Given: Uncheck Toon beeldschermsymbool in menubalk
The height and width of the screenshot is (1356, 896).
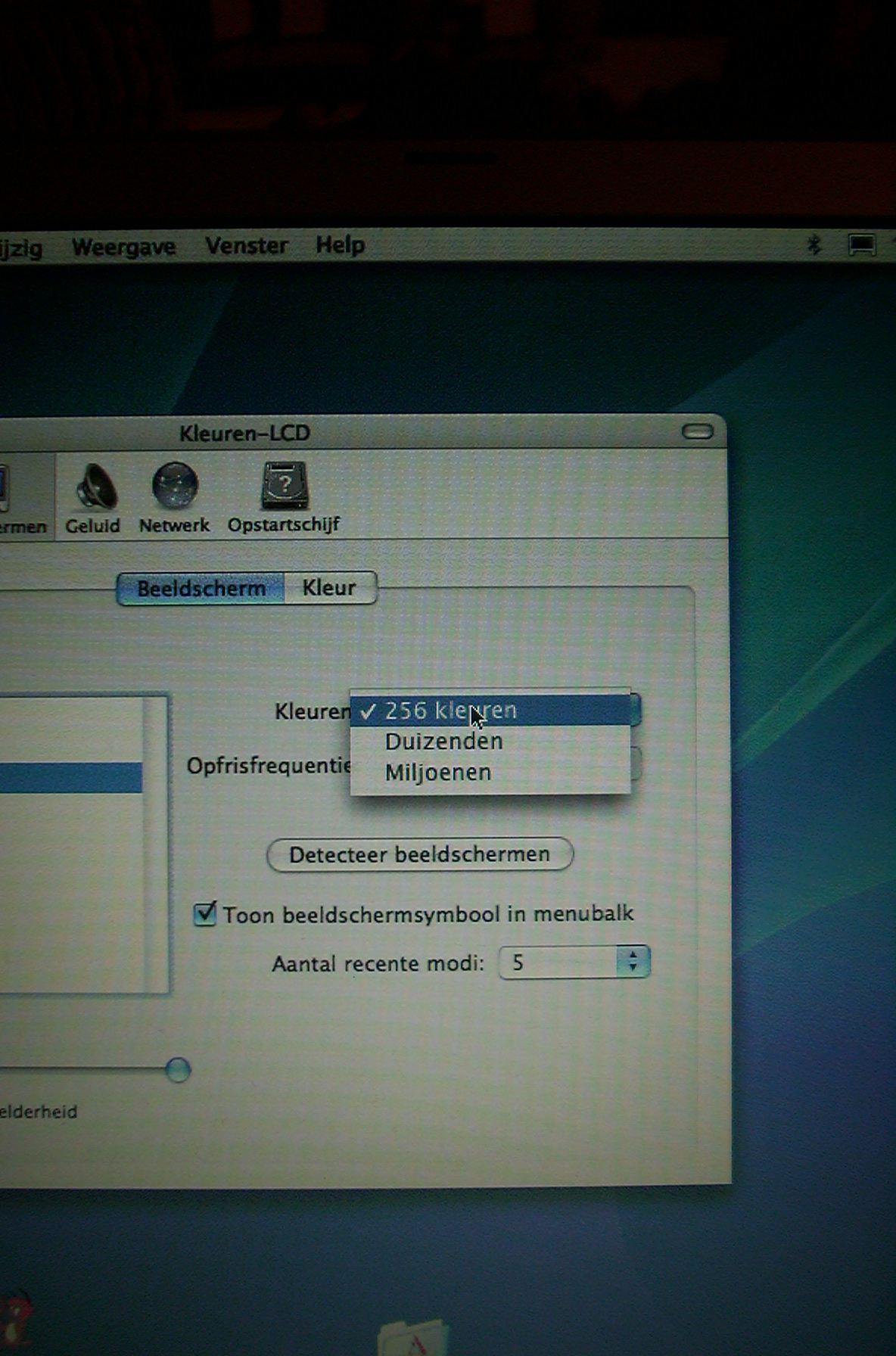Looking at the screenshot, I should click(x=205, y=914).
